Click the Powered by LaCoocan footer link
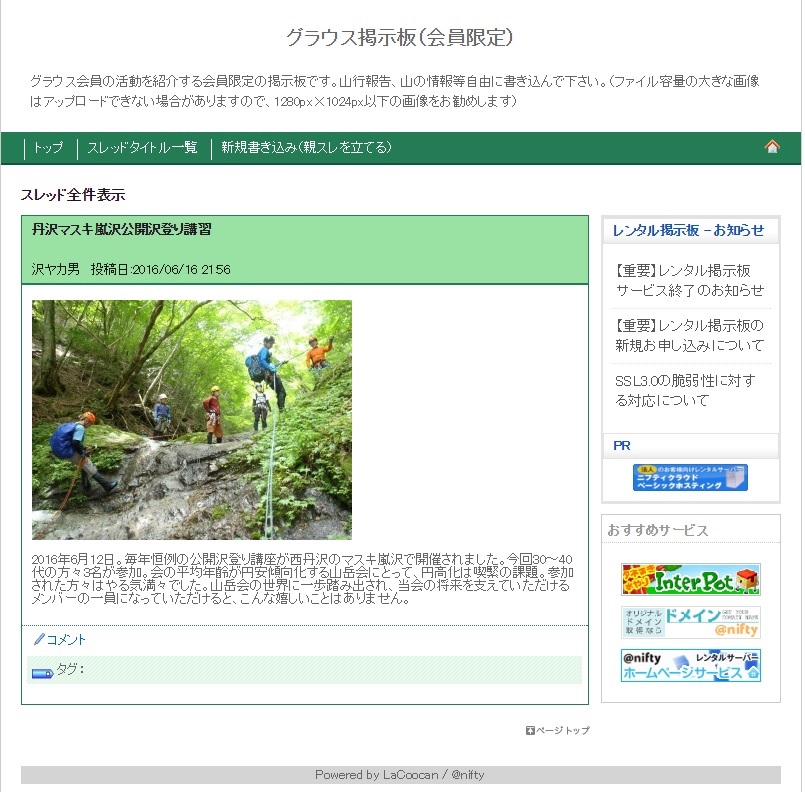805x792 pixels. [x=400, y=775]
